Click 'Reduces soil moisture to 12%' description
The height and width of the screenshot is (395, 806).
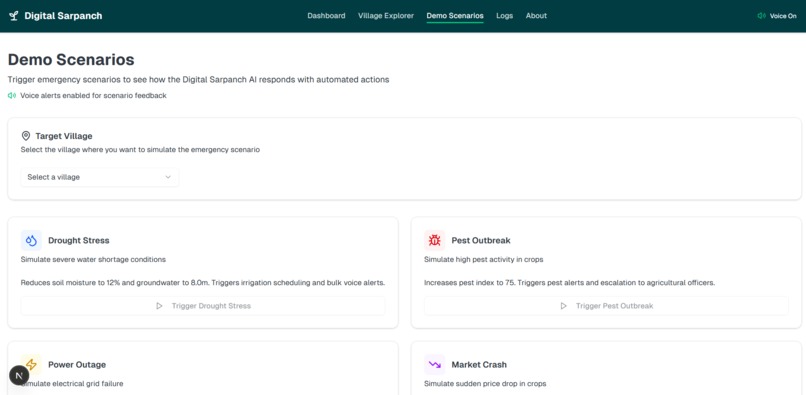203,283
